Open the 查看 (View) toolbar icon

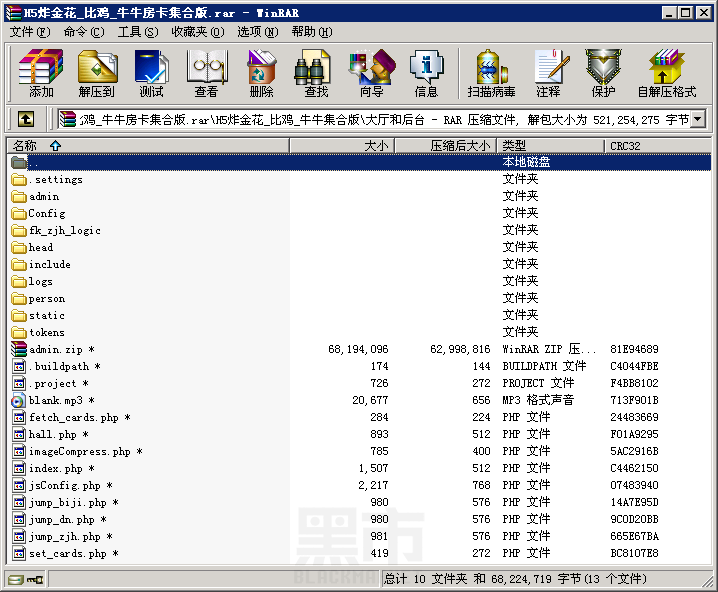[x=207, y=73]
